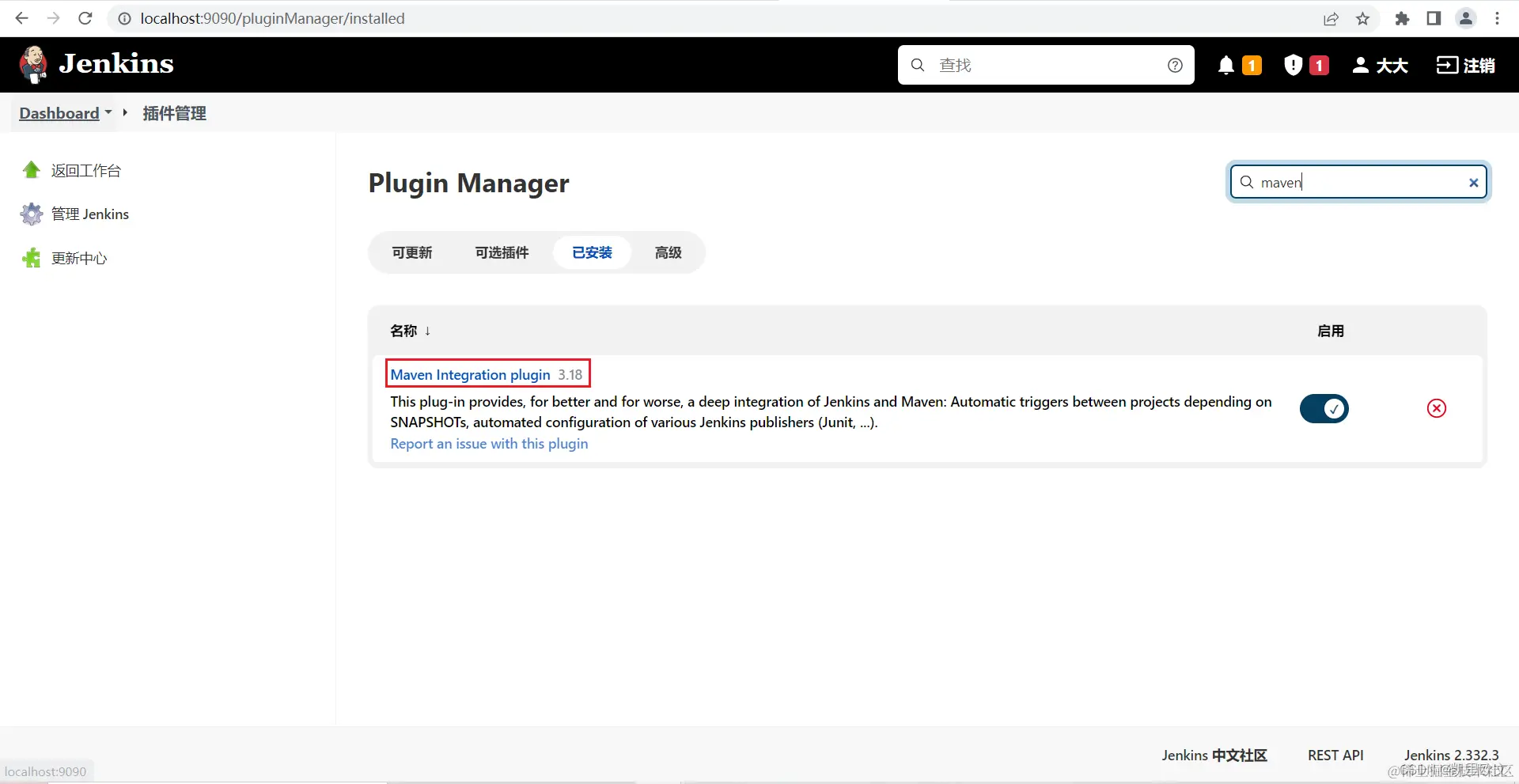This screenshot has width=1519, height=784.
Task: Open the Maven Integration plugin link
Action: point(470,374)
